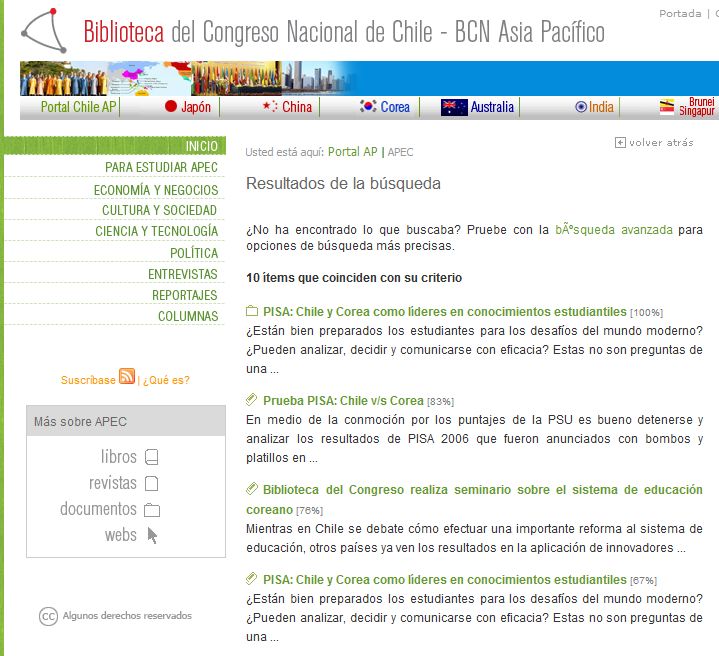Open the Japón flag icon
Viewport: 719px width, 656px height.
pos(171,106)
